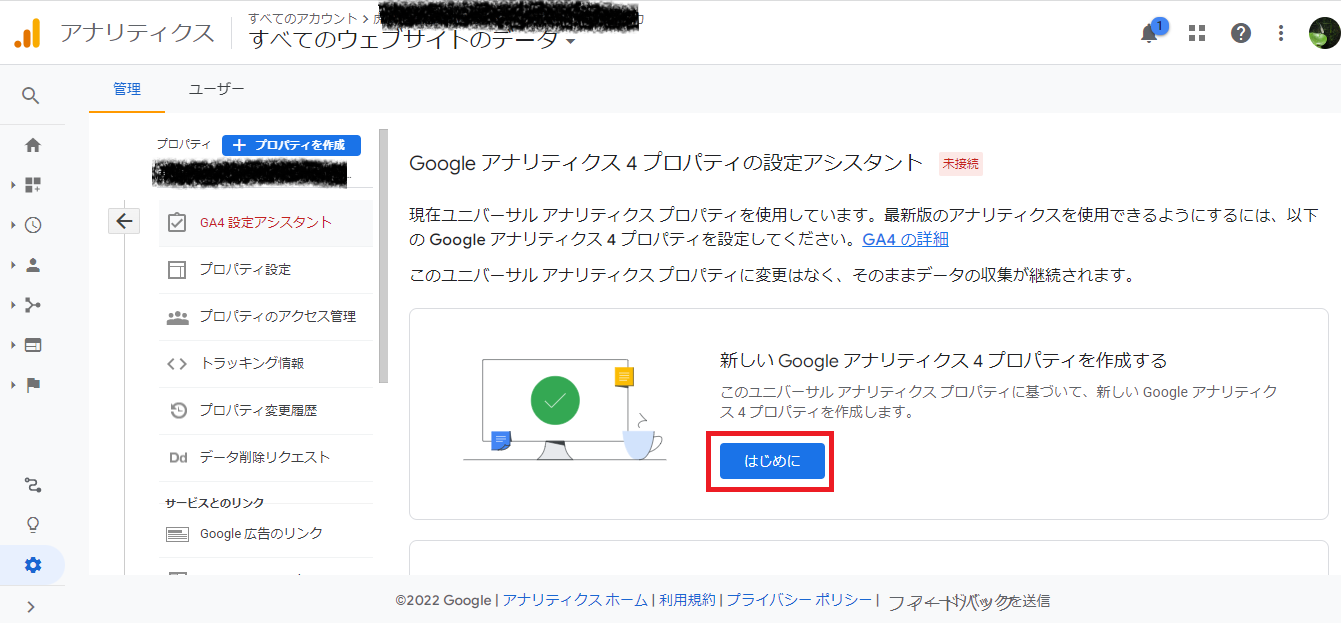Click the すべてのアカウント breadcrumb

coord(304,18)
